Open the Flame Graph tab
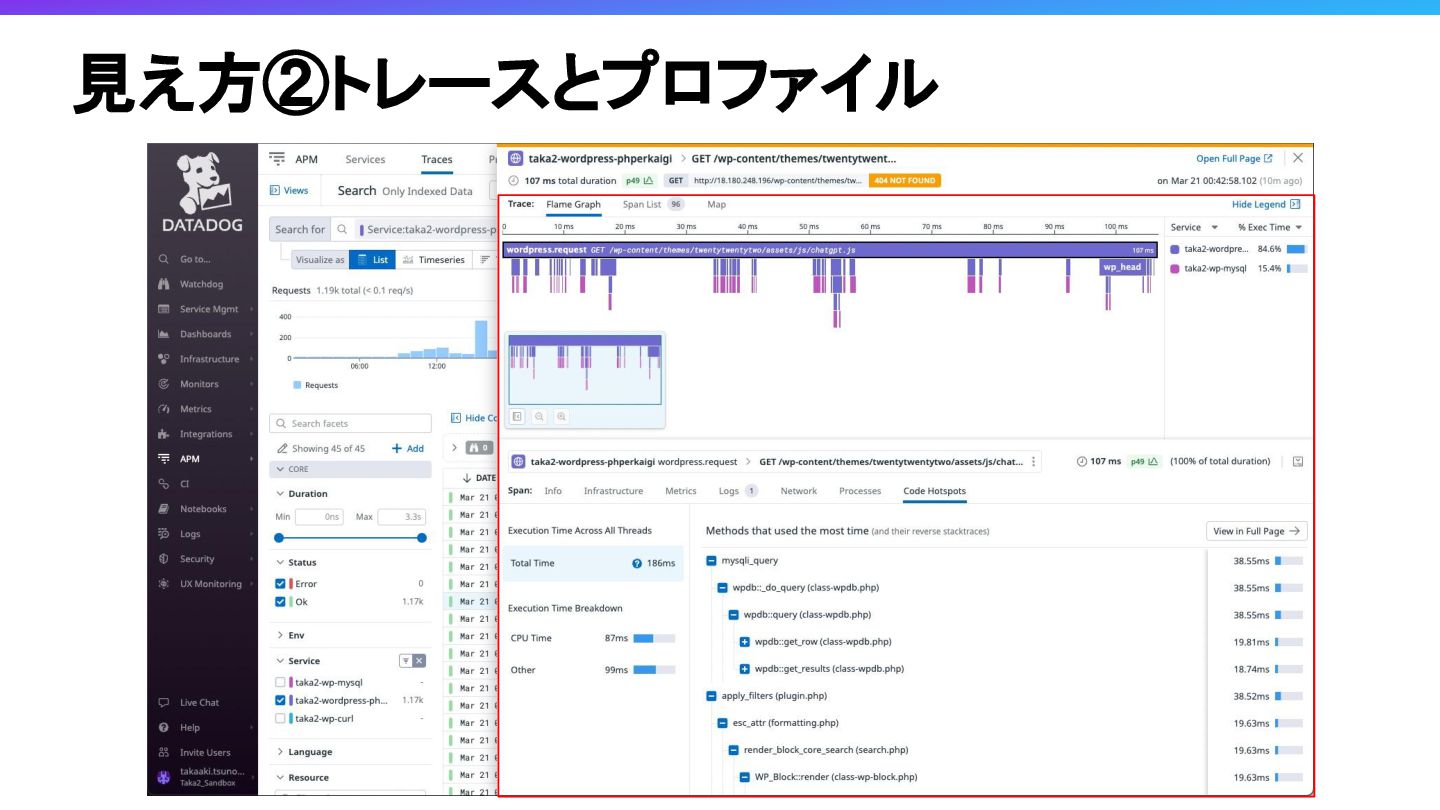 pyautogui.click(x=573, y=205)
